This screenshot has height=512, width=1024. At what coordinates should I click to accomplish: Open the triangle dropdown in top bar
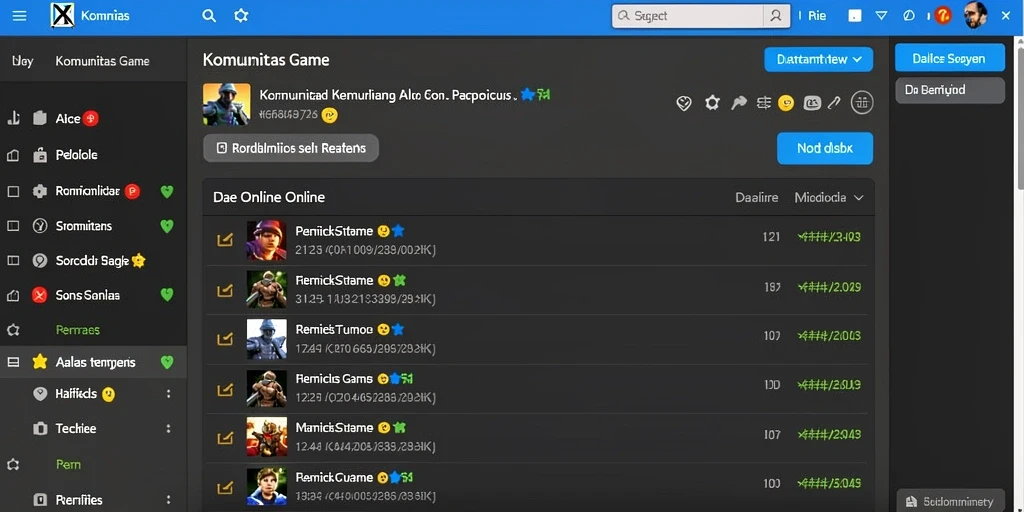click(881, 16)
